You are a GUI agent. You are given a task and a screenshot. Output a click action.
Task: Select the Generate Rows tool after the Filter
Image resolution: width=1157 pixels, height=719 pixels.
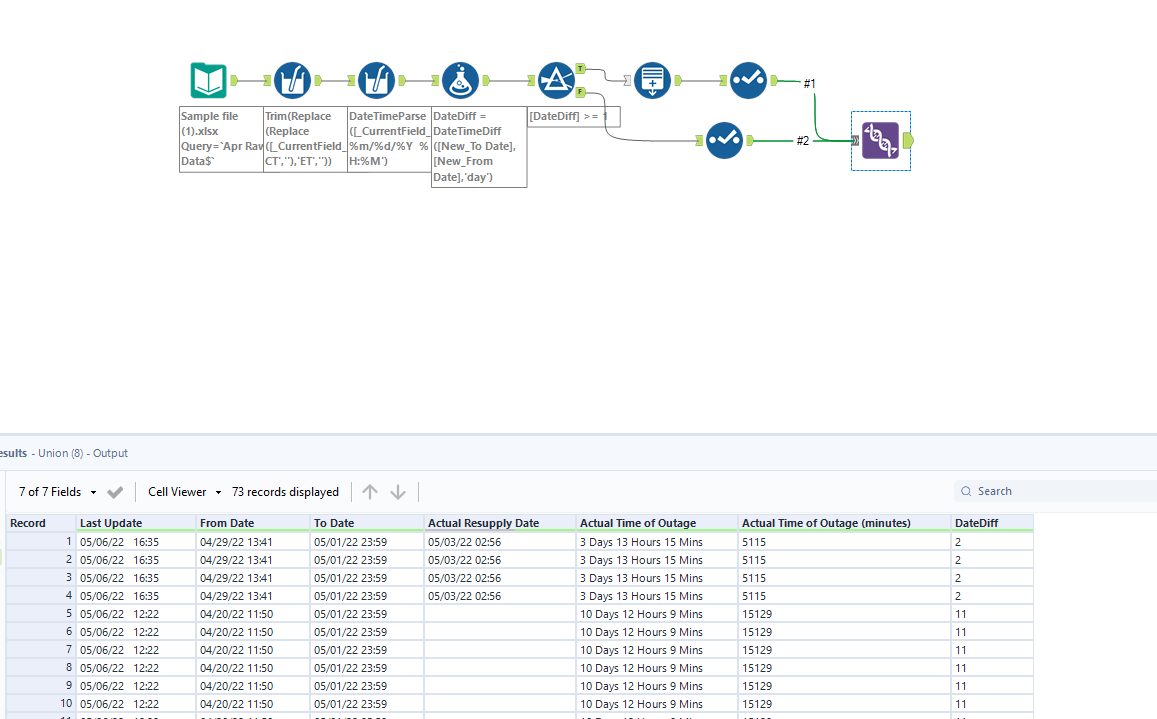pos(652,80)
